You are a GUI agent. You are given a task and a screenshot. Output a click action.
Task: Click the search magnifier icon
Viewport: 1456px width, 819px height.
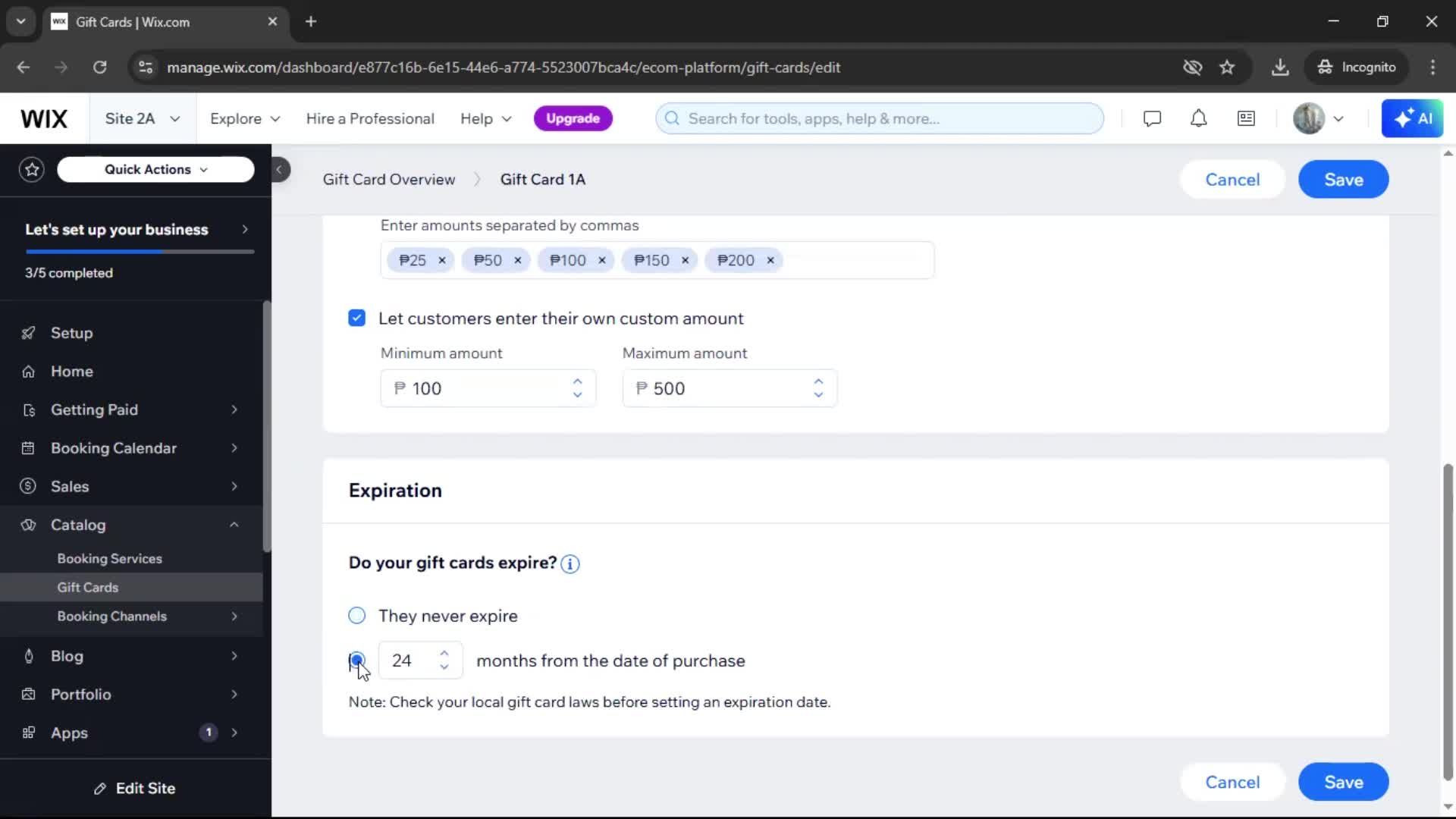coord(672,118)
